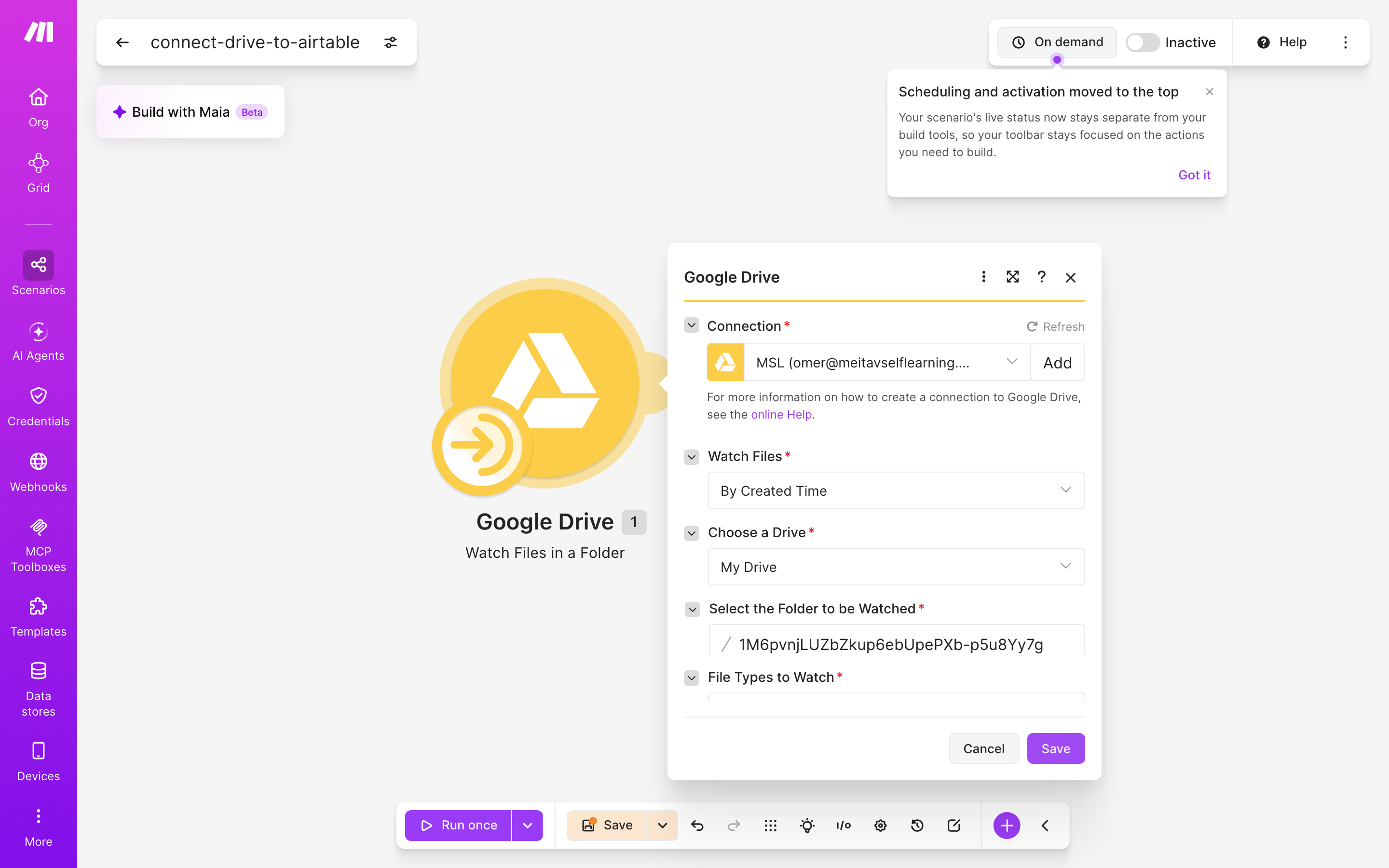
Task: Click the explain flow lightbulb icon
Action: (x=807, y=826)
